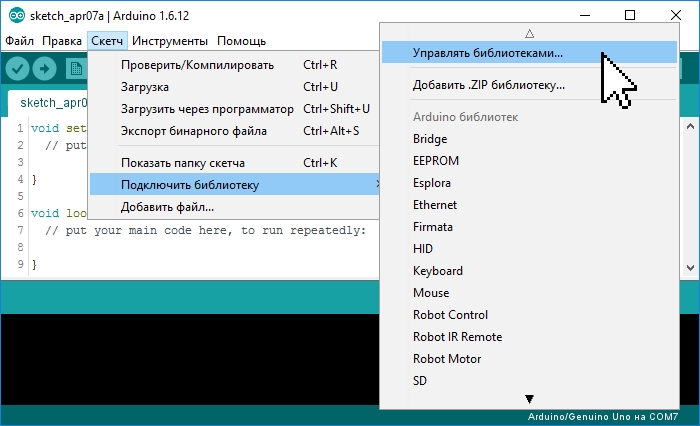Screen dimensions: 700x426
Task: Click the editor scrollbar down arrow
Action: pyautogui.click(x=690, y=268)
